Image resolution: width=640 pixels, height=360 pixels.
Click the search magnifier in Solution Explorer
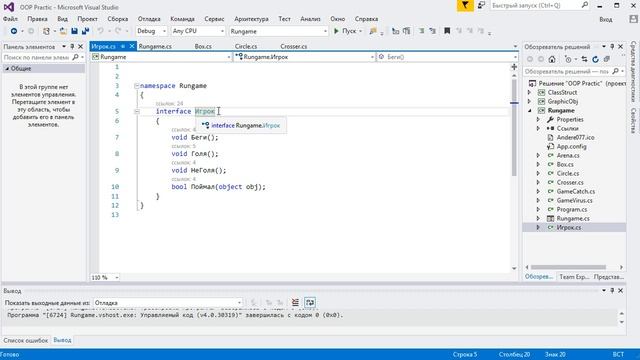616,71
